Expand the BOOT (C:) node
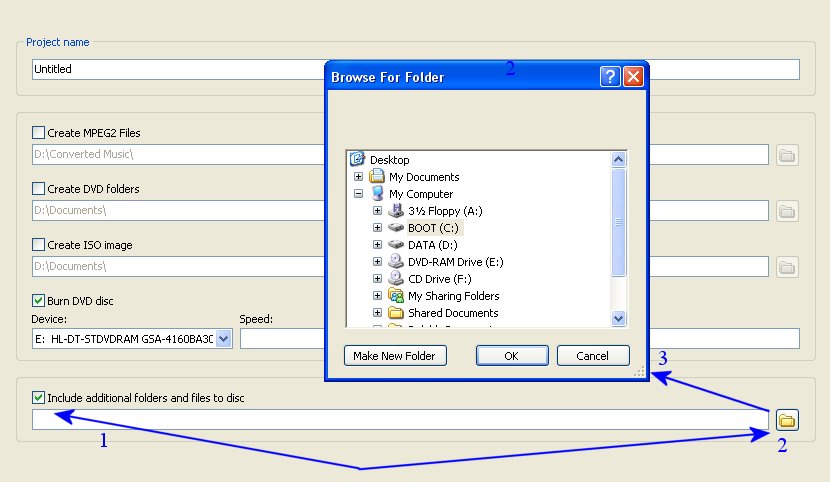This screenshot has height=482, width=830. tap(377, 228)
